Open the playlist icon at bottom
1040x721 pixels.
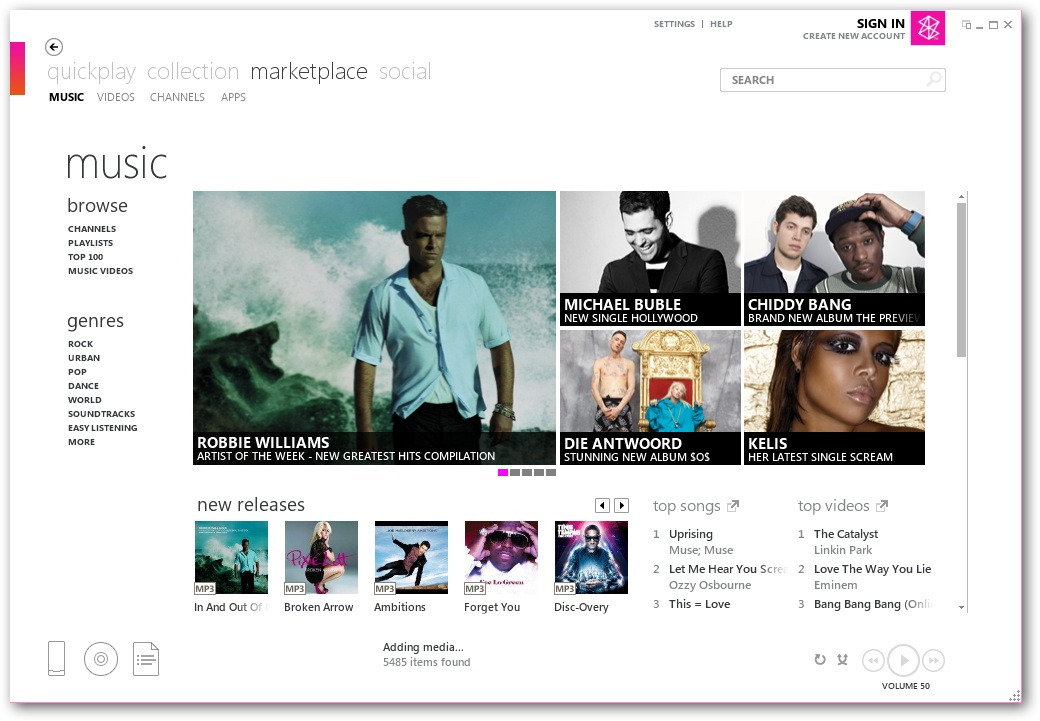click(146, 659)
